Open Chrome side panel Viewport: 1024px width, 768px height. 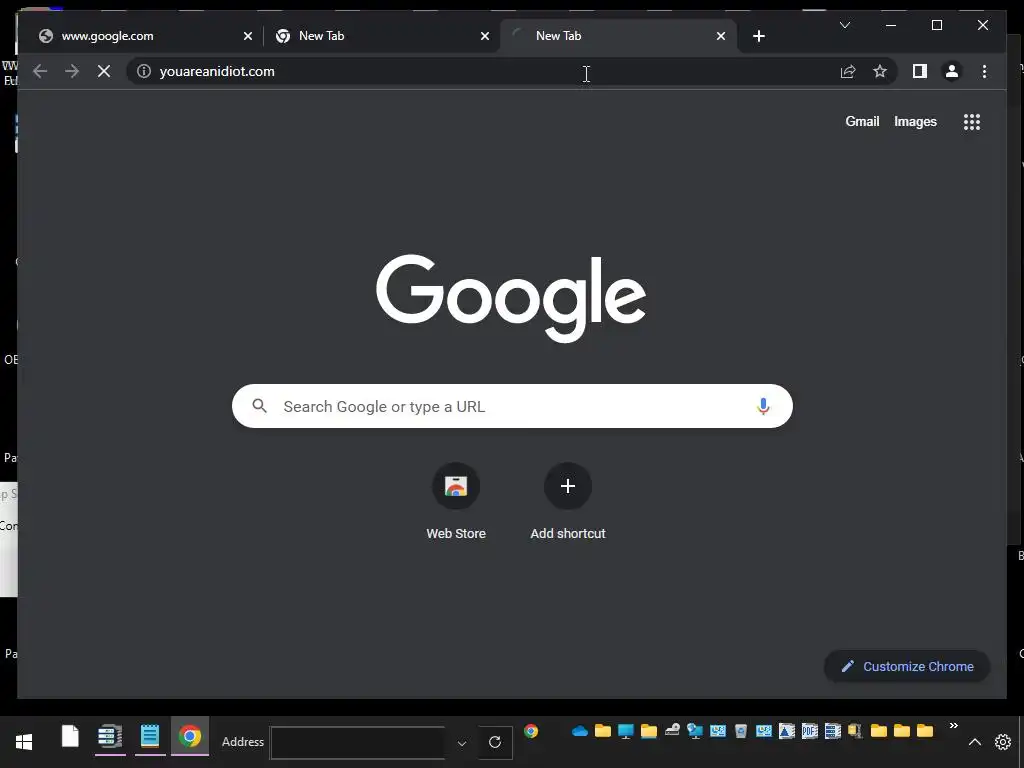click(920, 71)
